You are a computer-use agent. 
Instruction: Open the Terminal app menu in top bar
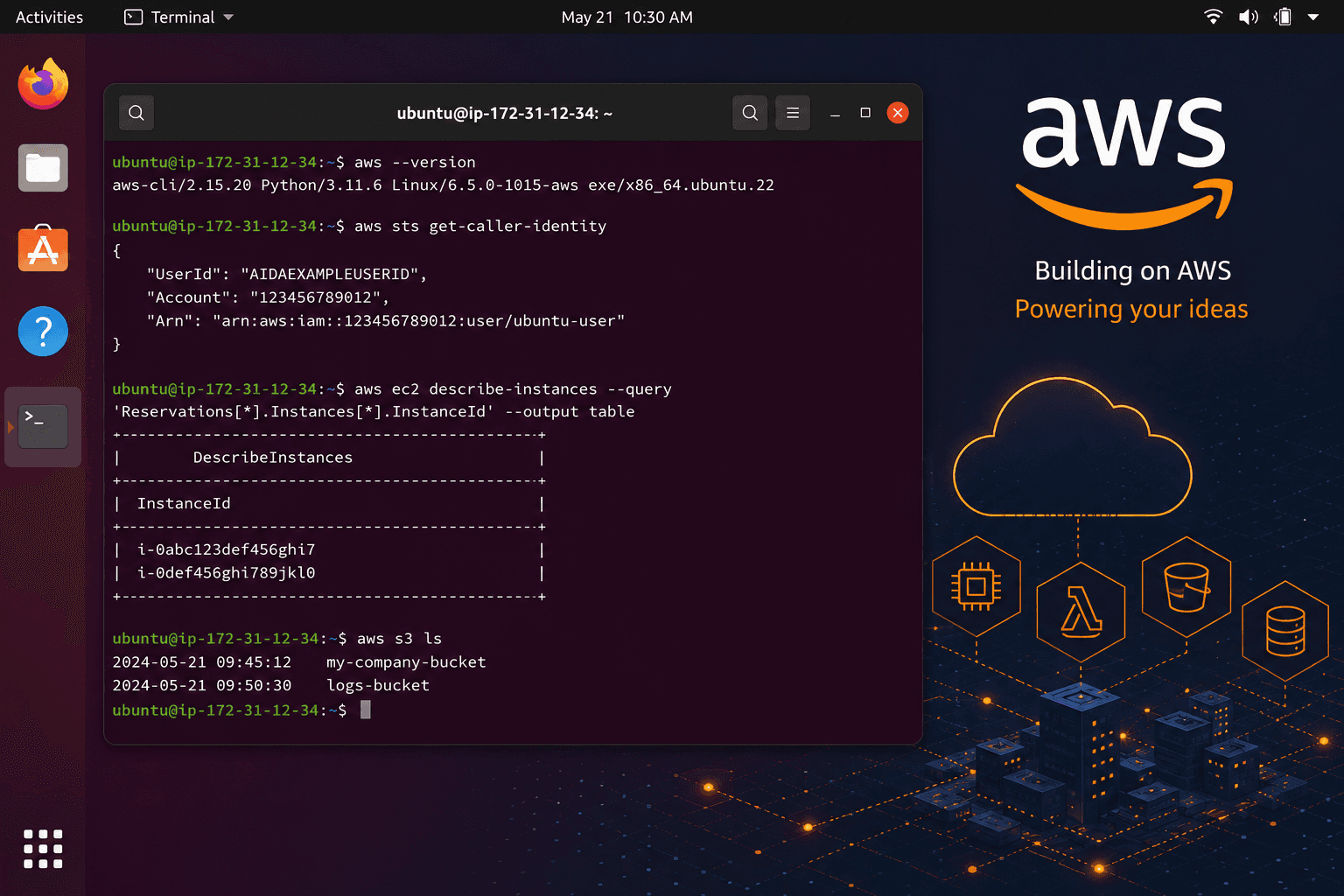pyautogui.click(x=179, y=17)
